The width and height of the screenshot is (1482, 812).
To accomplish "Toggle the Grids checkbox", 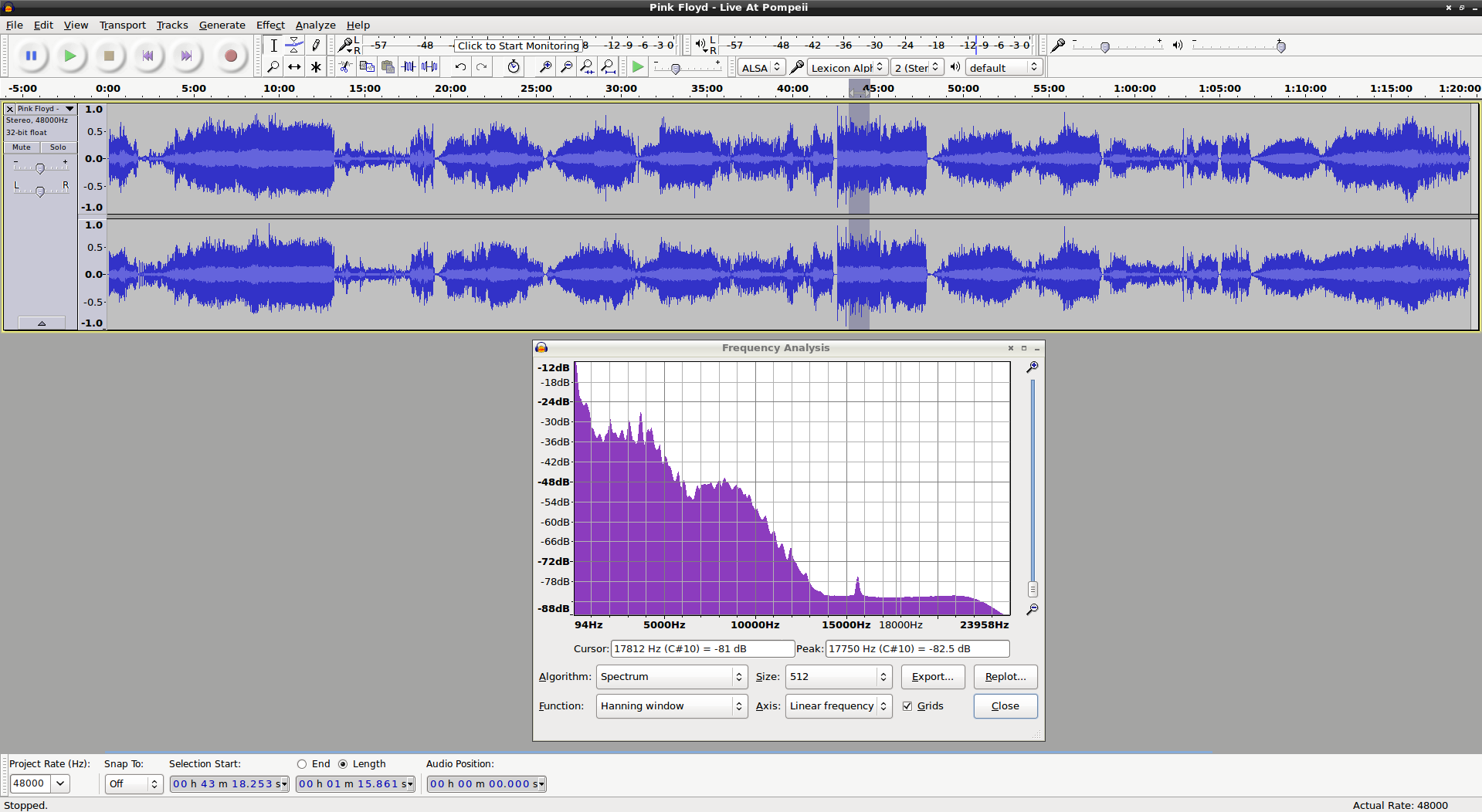I will pos(907,706).
